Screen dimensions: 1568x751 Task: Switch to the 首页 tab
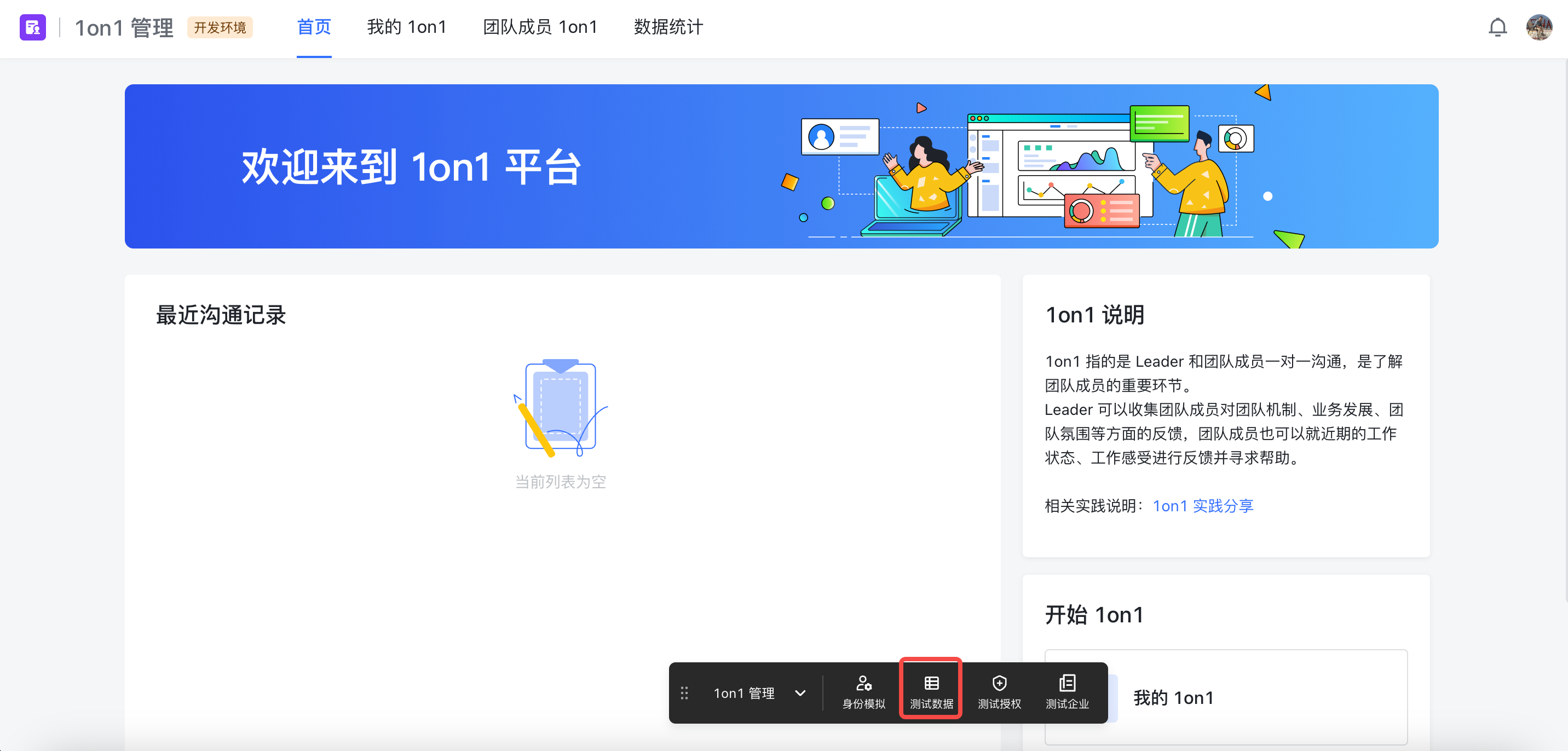click(314, 27)
